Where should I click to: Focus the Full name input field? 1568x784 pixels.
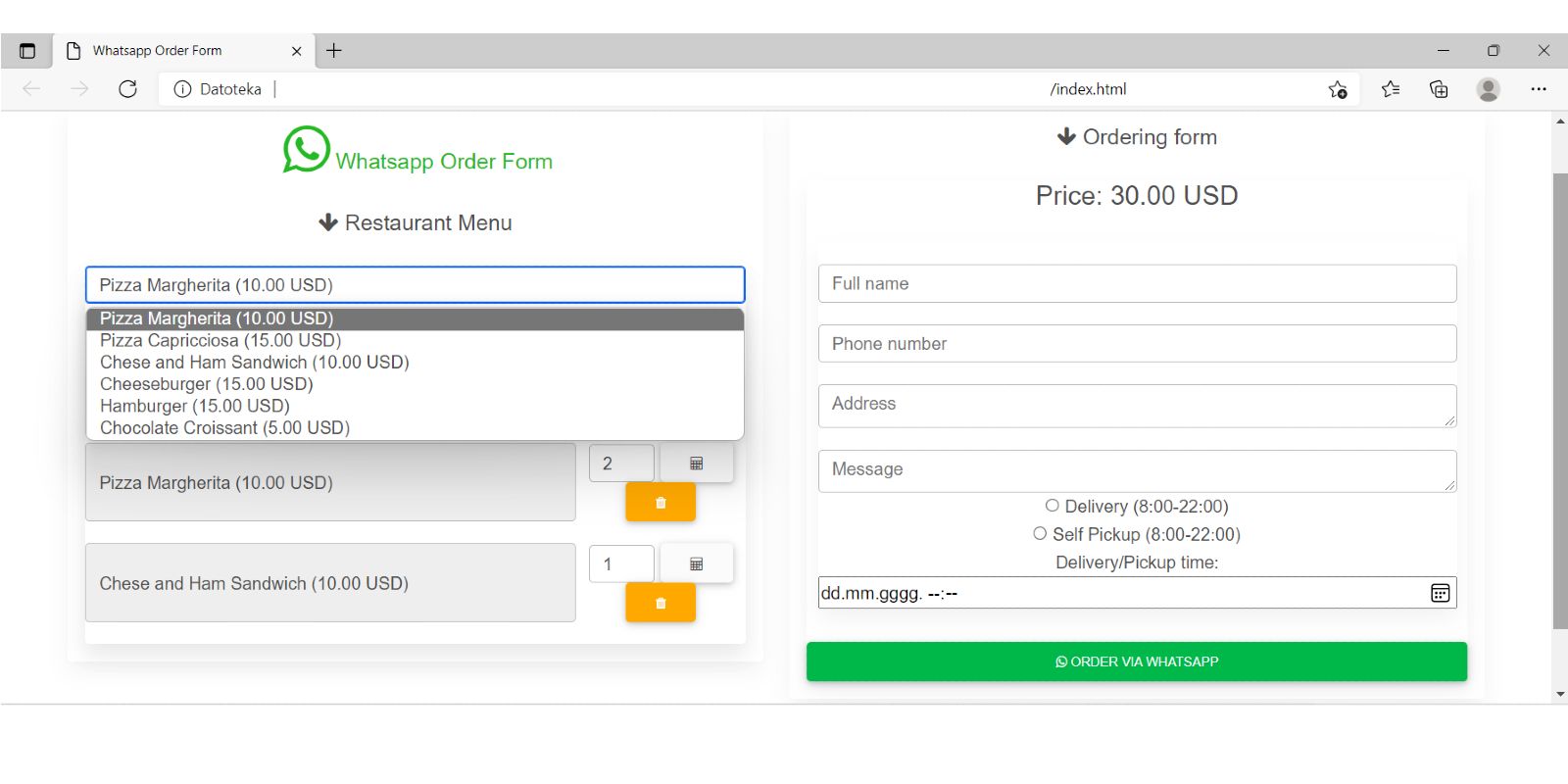[1137, 284]
